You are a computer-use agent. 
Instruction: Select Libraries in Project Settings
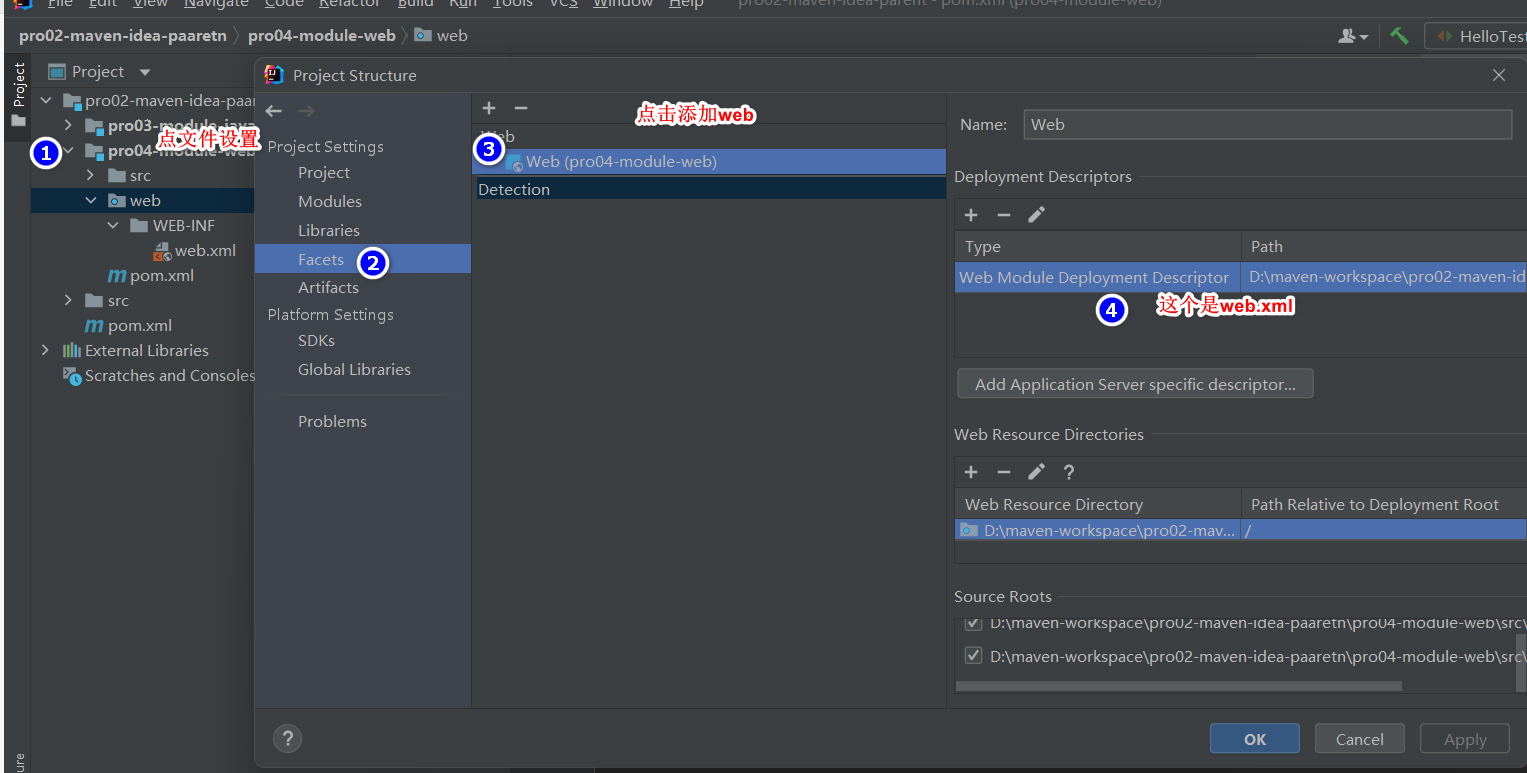pyautogui.click(x=329, y=230)
